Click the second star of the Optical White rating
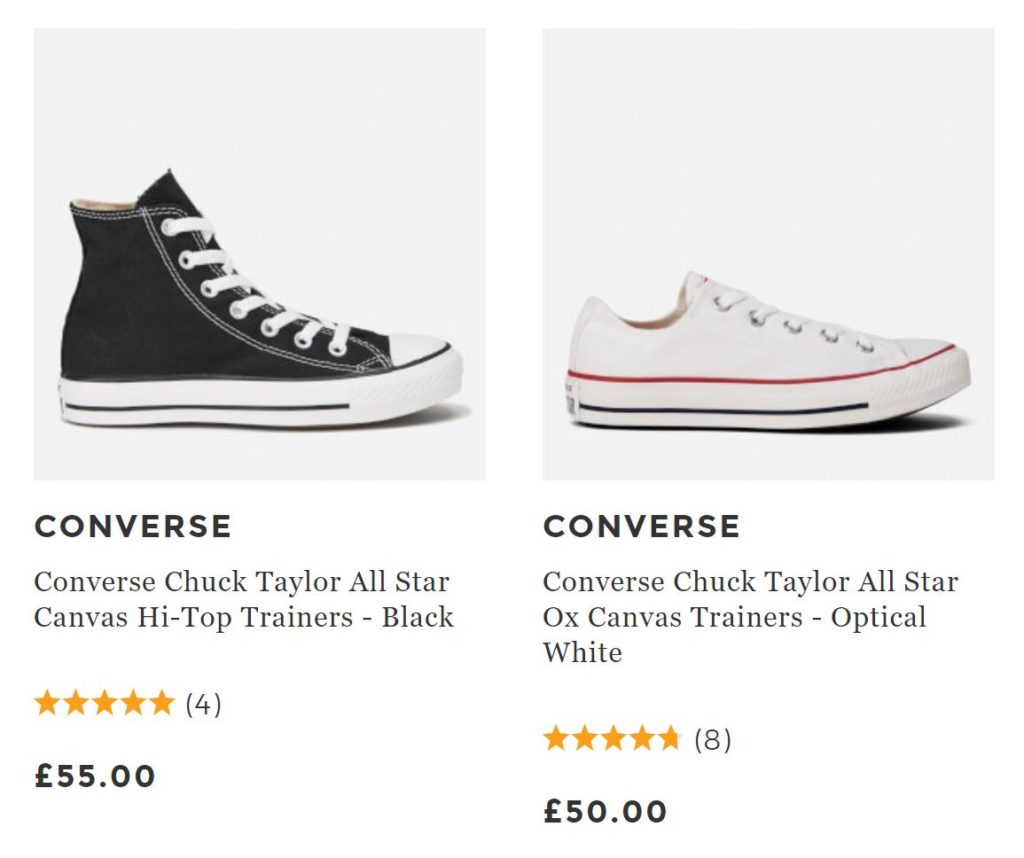Image resolution: width=1024 pixels, height=858 pixels. coord(584,740)
